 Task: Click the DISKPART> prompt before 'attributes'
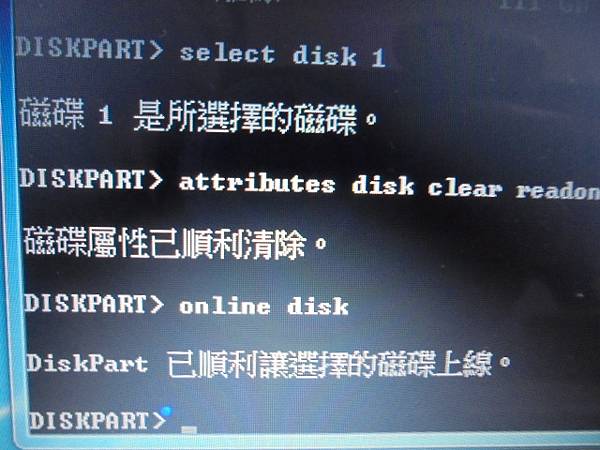point(91,179)
